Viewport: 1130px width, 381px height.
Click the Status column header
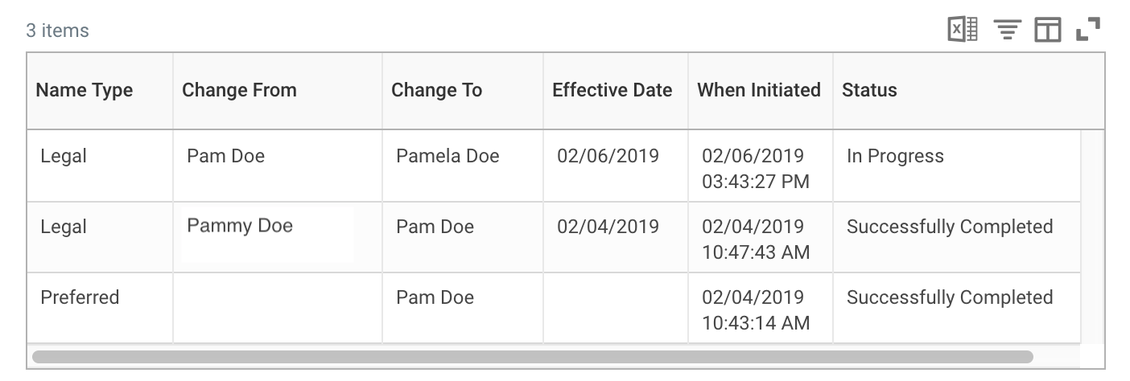870,90
